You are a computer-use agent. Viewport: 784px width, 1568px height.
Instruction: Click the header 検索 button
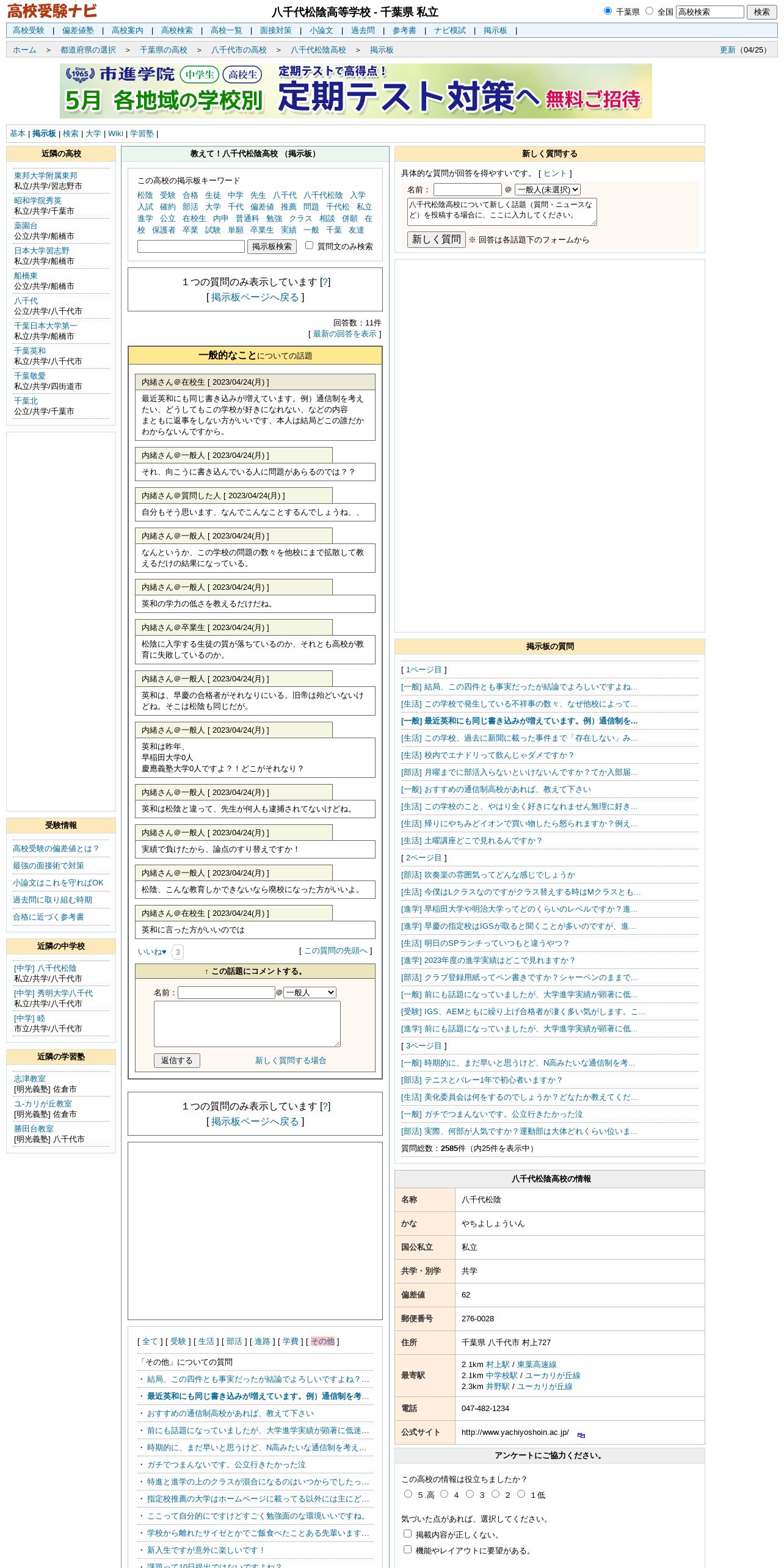click(762, 12)
